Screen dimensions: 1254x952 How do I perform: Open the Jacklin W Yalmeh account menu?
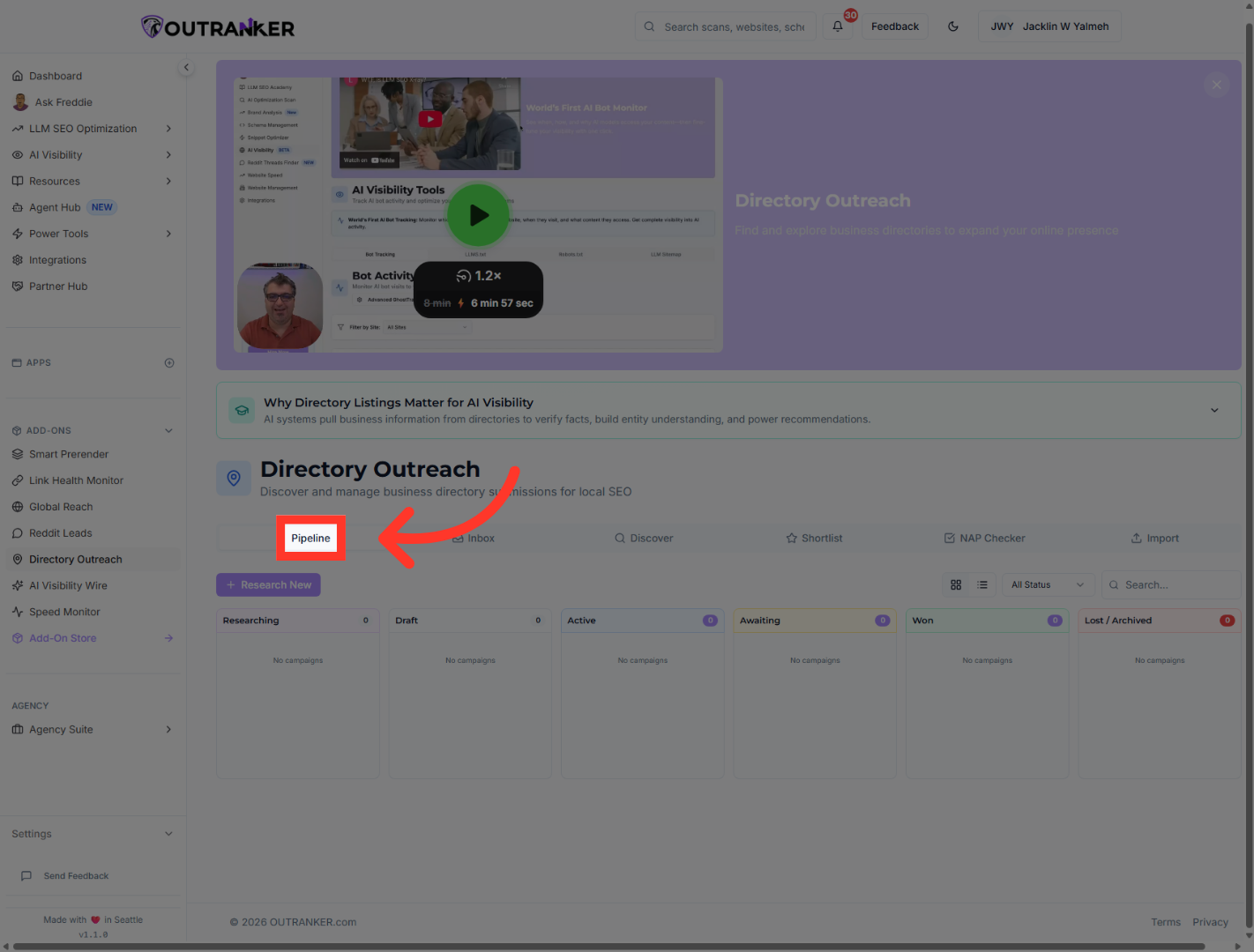1049,26
